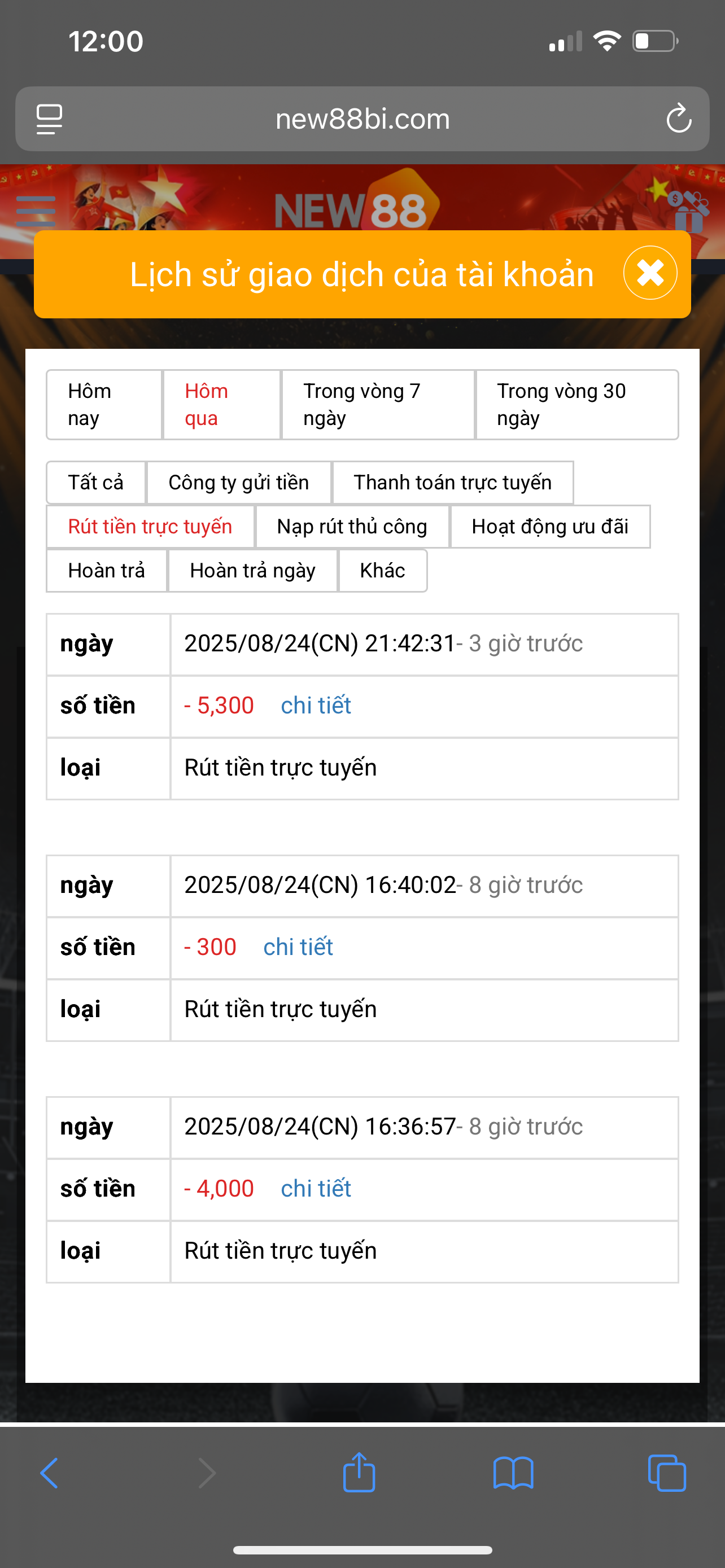Switch to Trong vòng 7 ngày filter

click(377, 404)
